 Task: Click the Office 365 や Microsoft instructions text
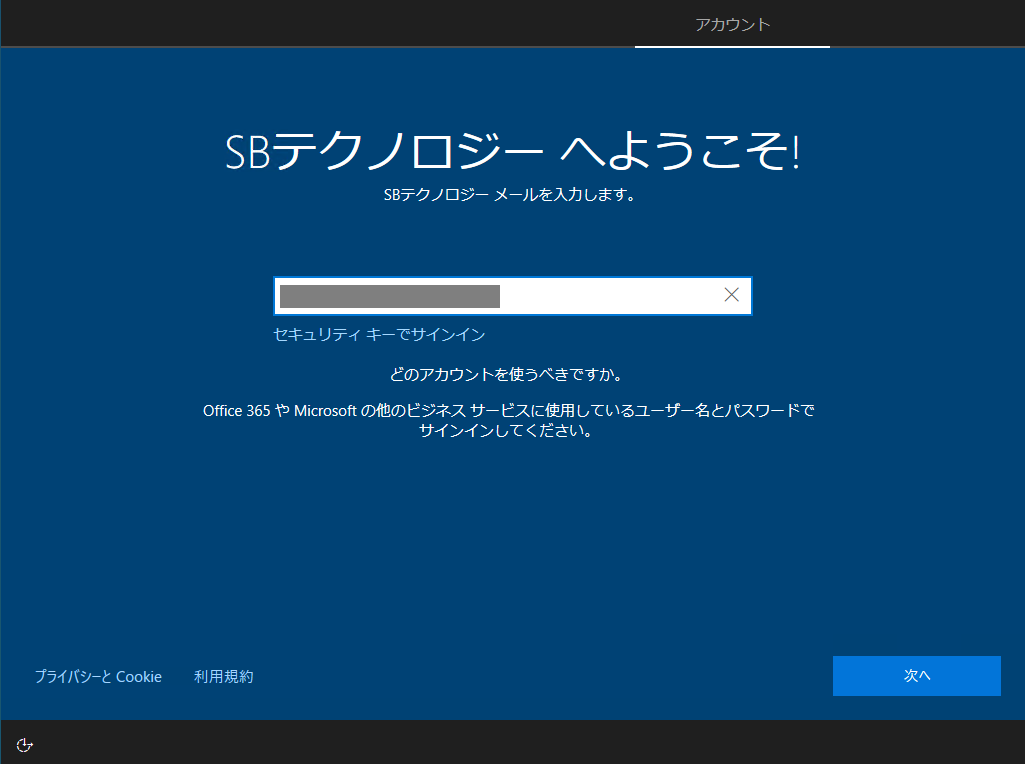click(509, 420)
